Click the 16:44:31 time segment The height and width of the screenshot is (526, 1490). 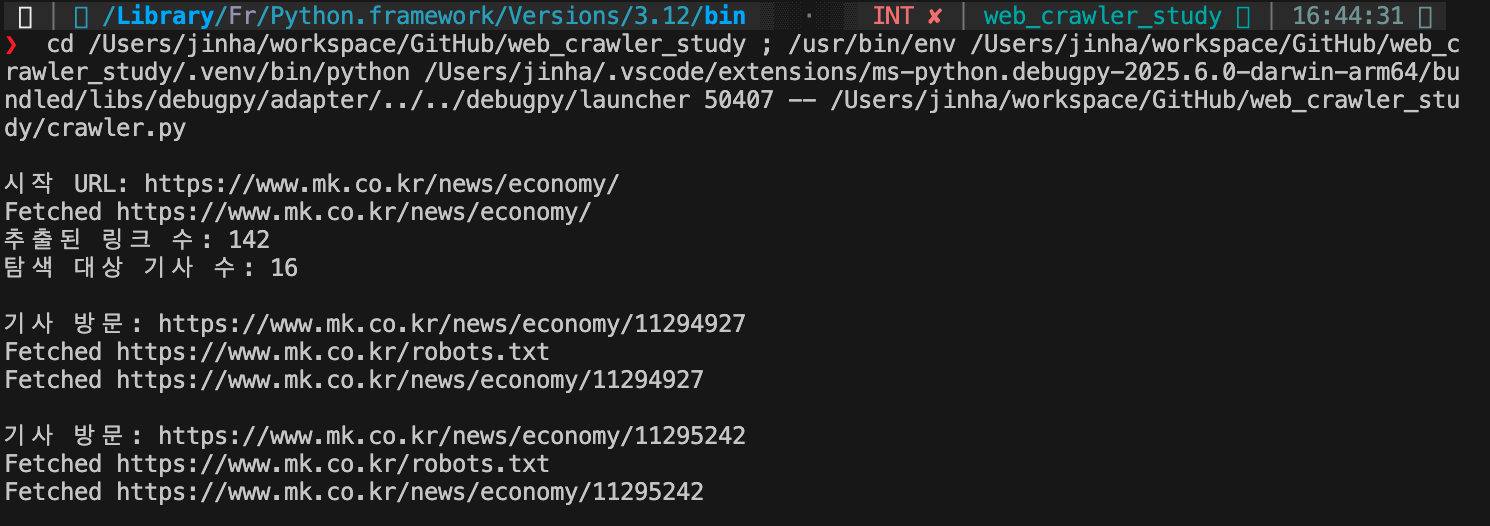click(1347, 16)
